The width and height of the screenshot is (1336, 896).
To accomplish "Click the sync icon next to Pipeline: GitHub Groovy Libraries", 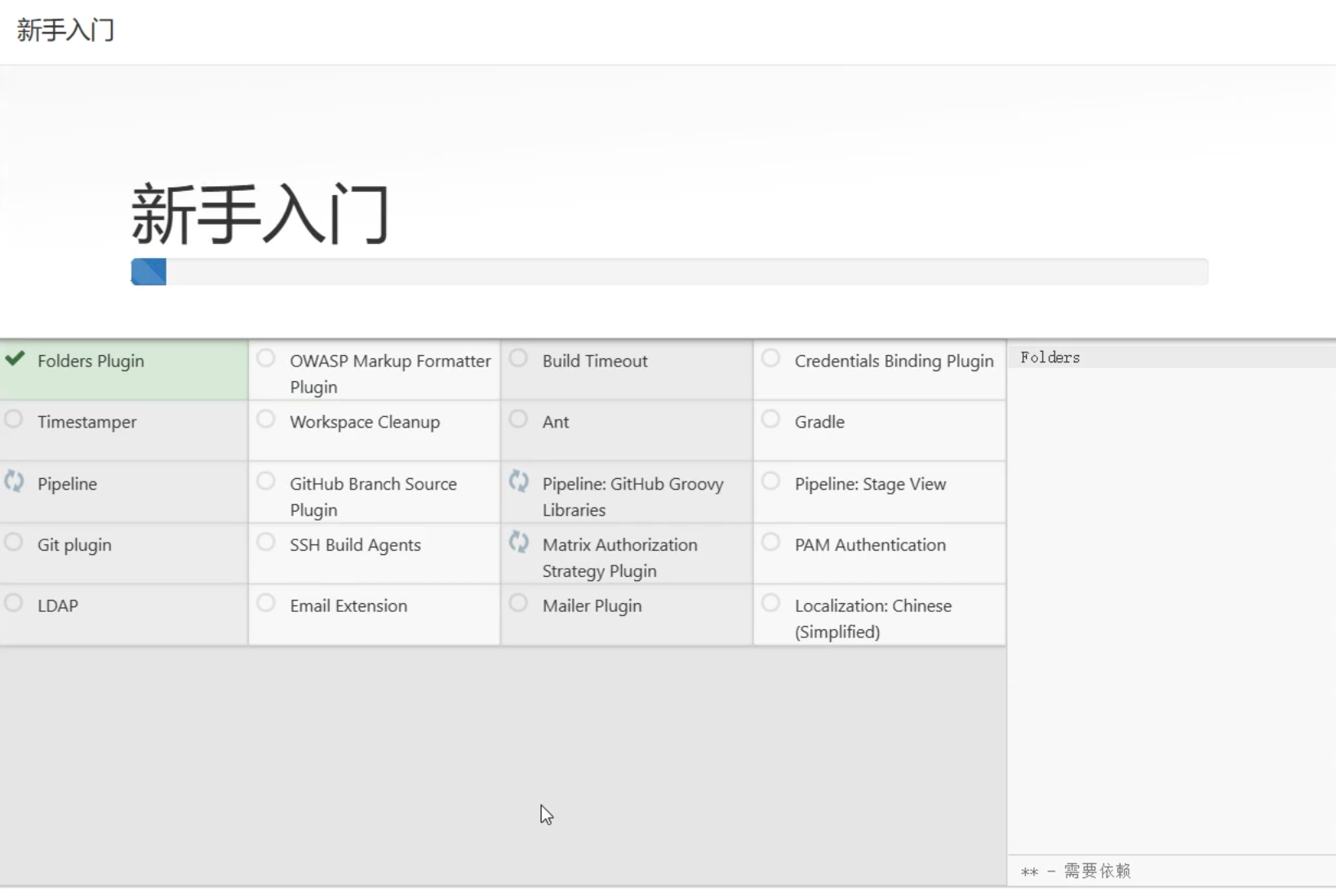I will 519,481.
